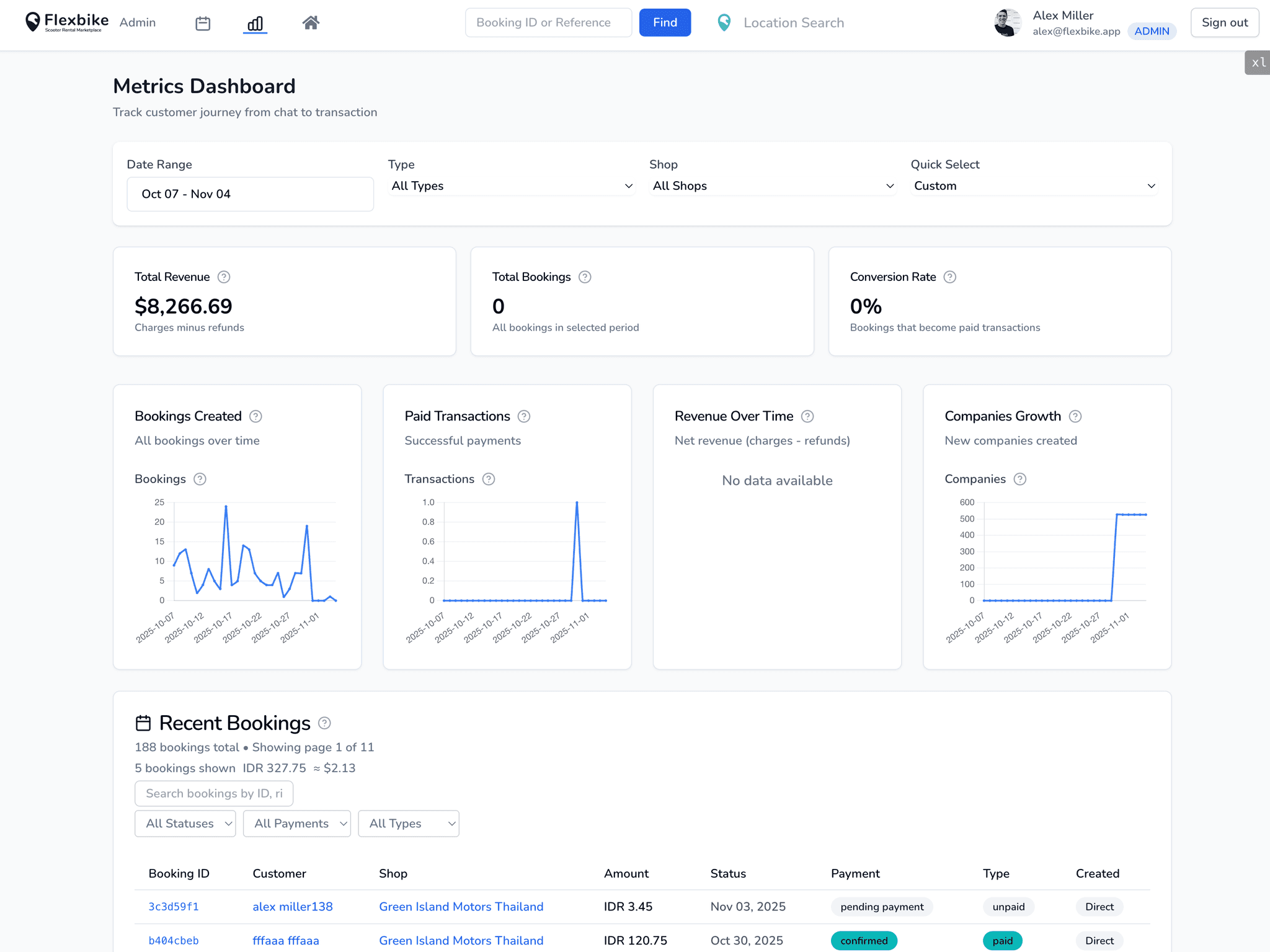Open the calendar icon in navbar
Viewport: 1270px width, 952px height.
click(x=203, y=24)
